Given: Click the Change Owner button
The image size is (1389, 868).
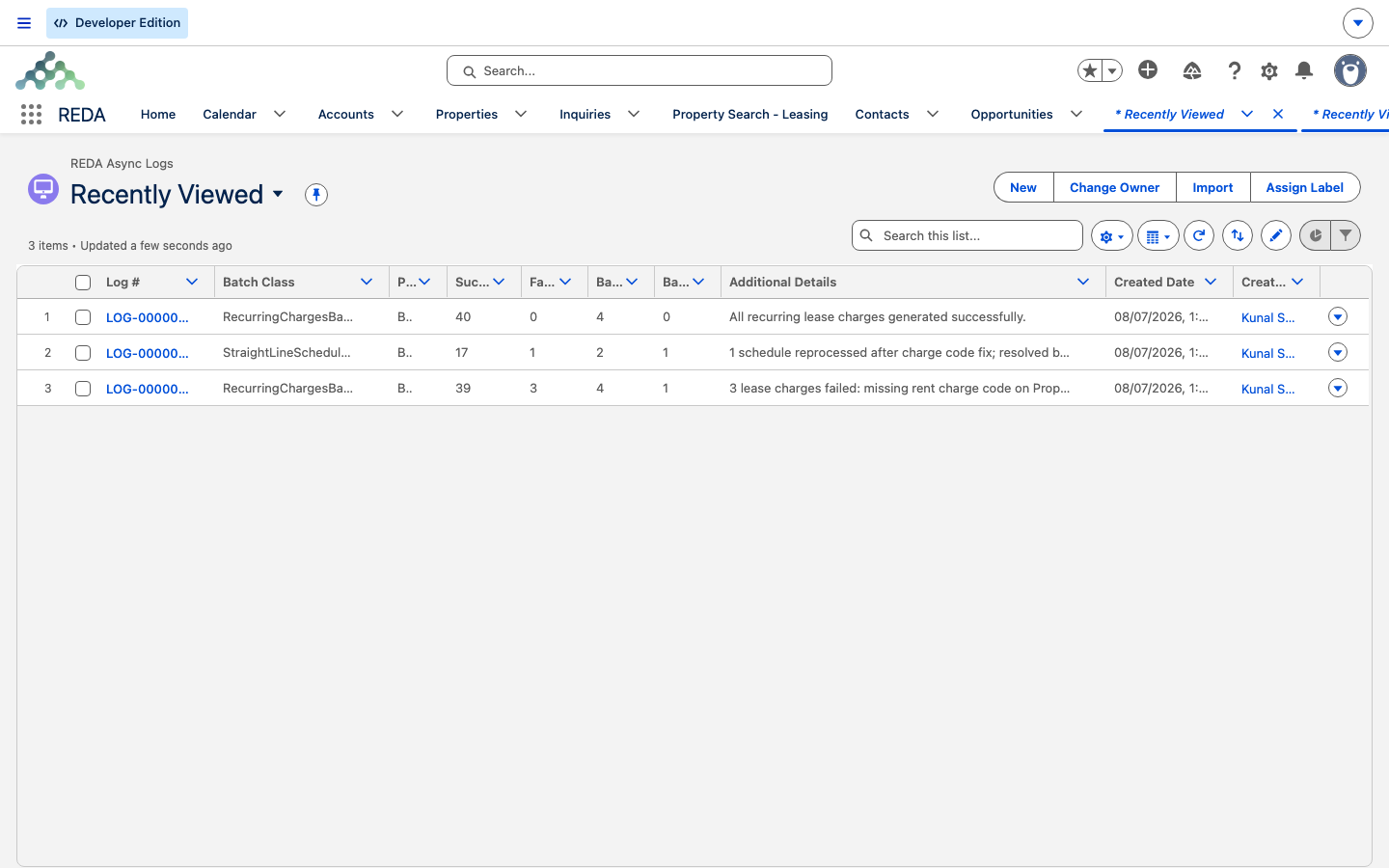Looking at the screenshot, I should (x=1115, y=187).
